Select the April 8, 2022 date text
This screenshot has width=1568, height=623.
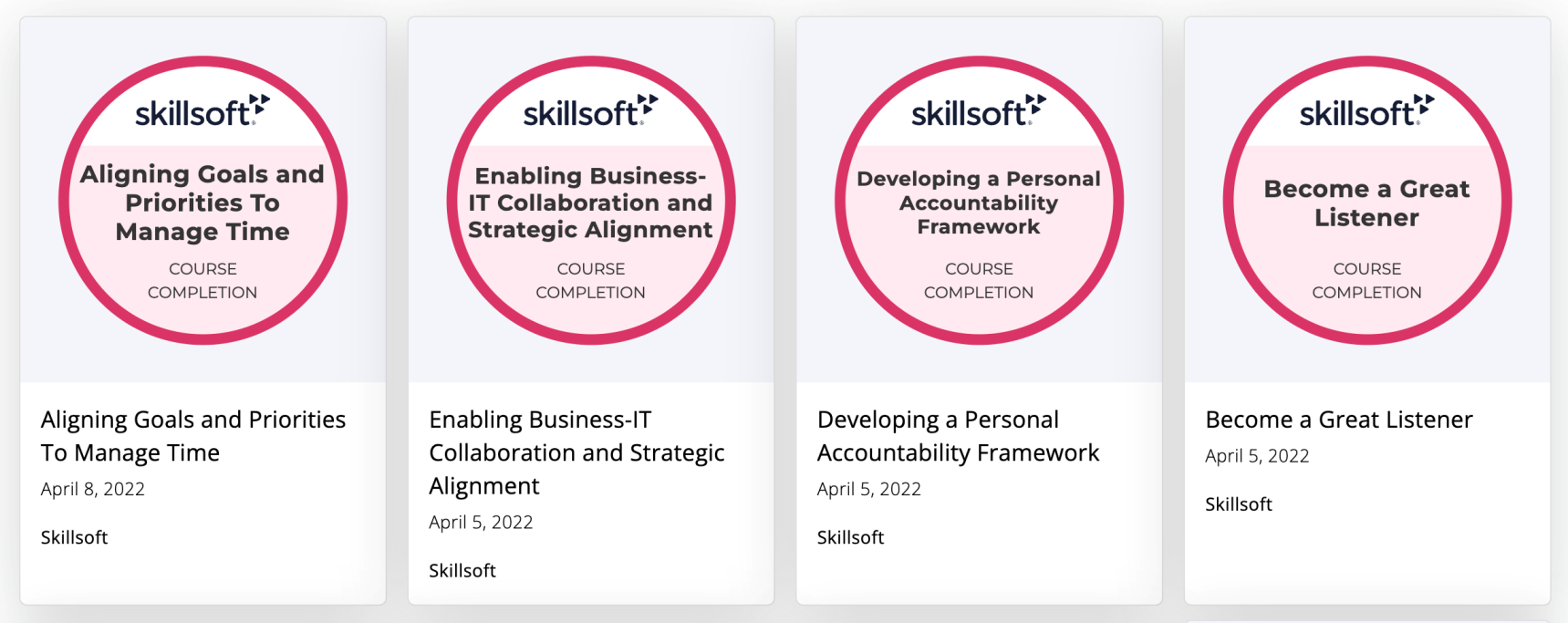(x=92, y=489)
